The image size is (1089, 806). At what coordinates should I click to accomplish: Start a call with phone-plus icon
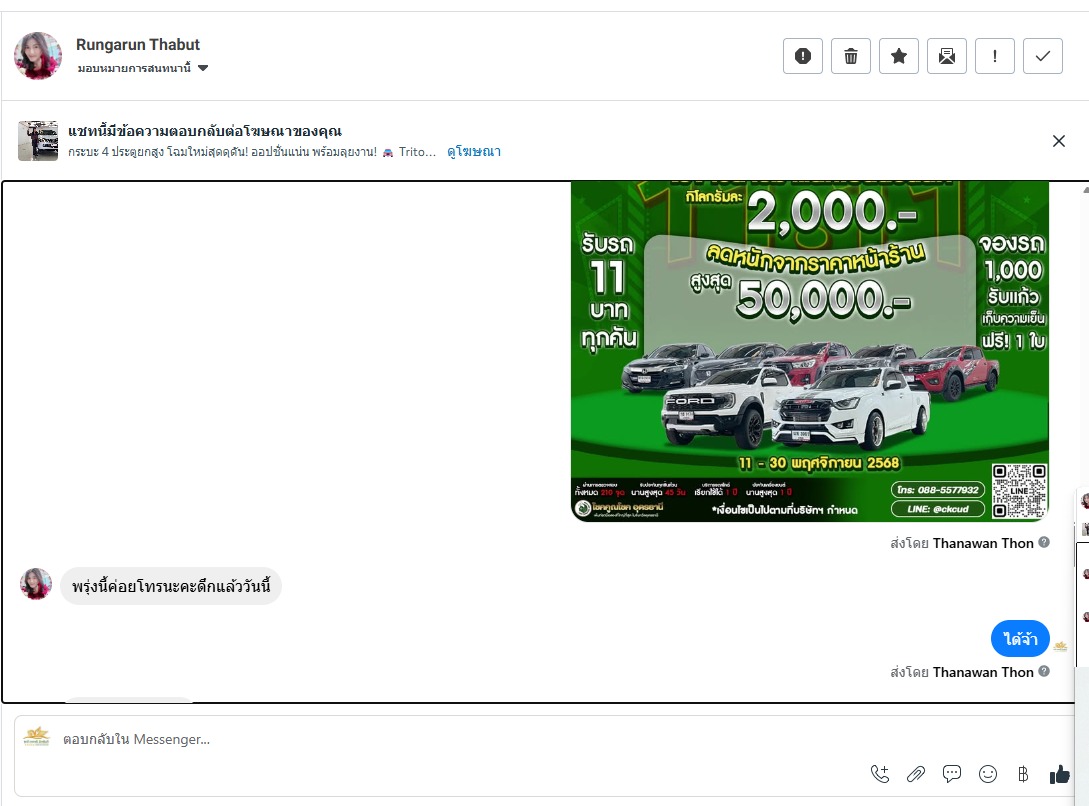coord(879,774)
